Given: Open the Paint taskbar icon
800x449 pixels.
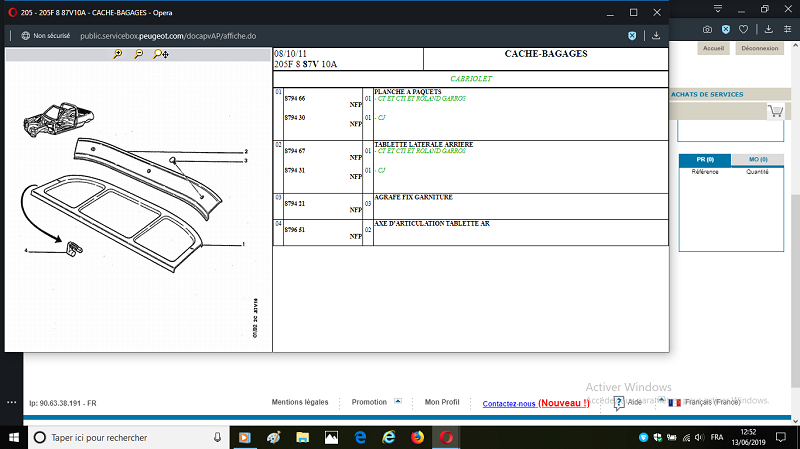Looking at the screenshot, I should 273,437.
